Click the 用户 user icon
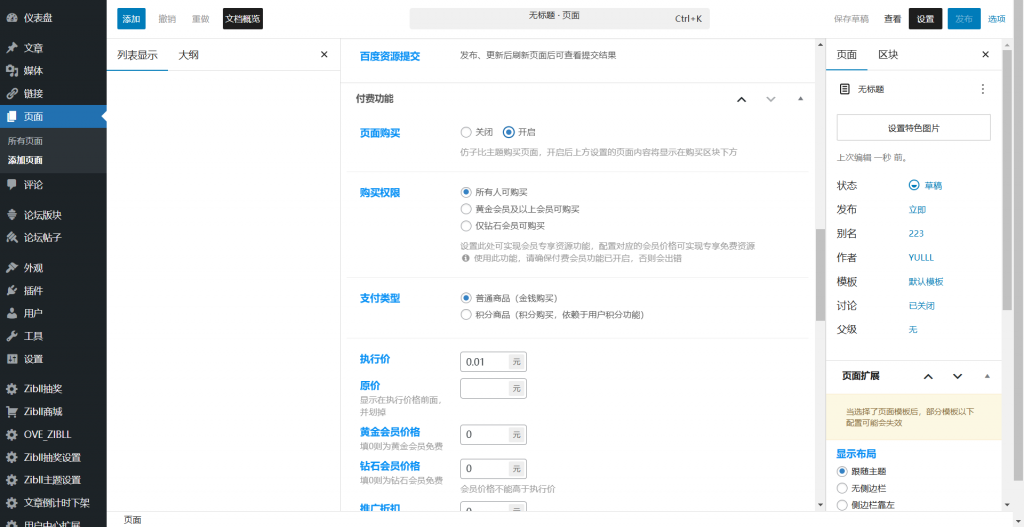 tap(12, 313)
